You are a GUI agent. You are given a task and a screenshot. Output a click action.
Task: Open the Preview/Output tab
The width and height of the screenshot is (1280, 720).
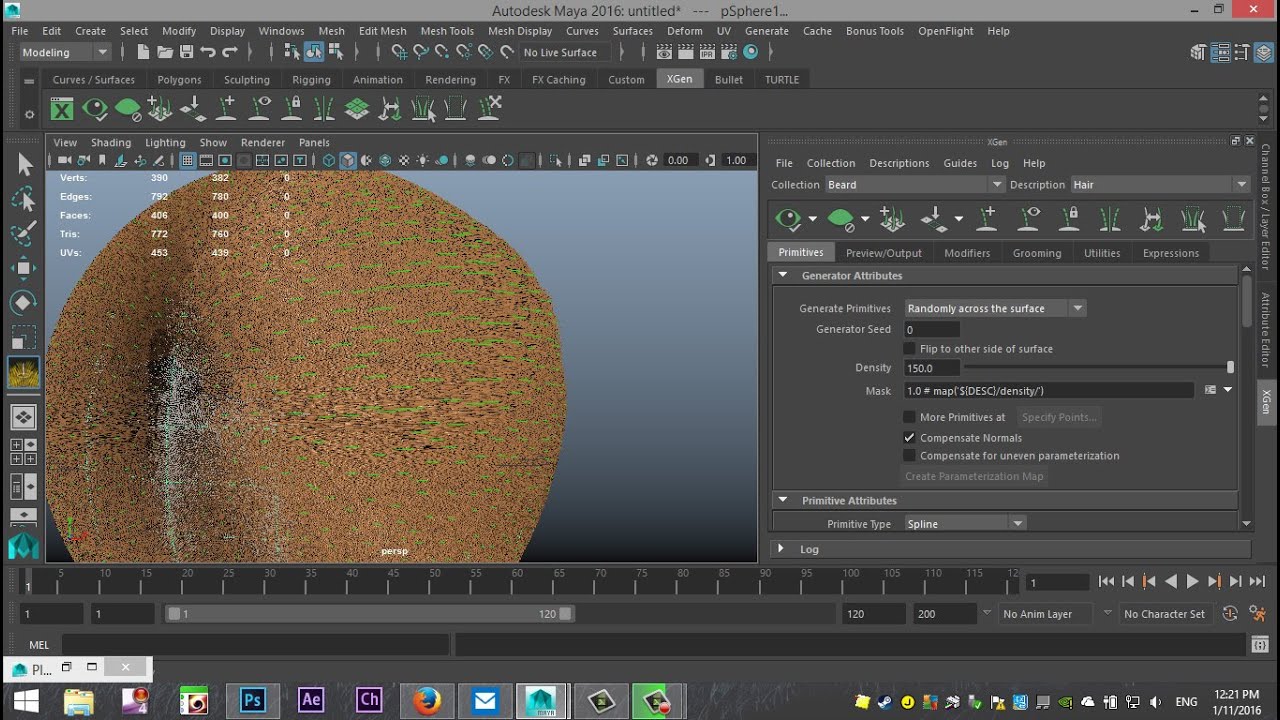[x=883, y=253]
